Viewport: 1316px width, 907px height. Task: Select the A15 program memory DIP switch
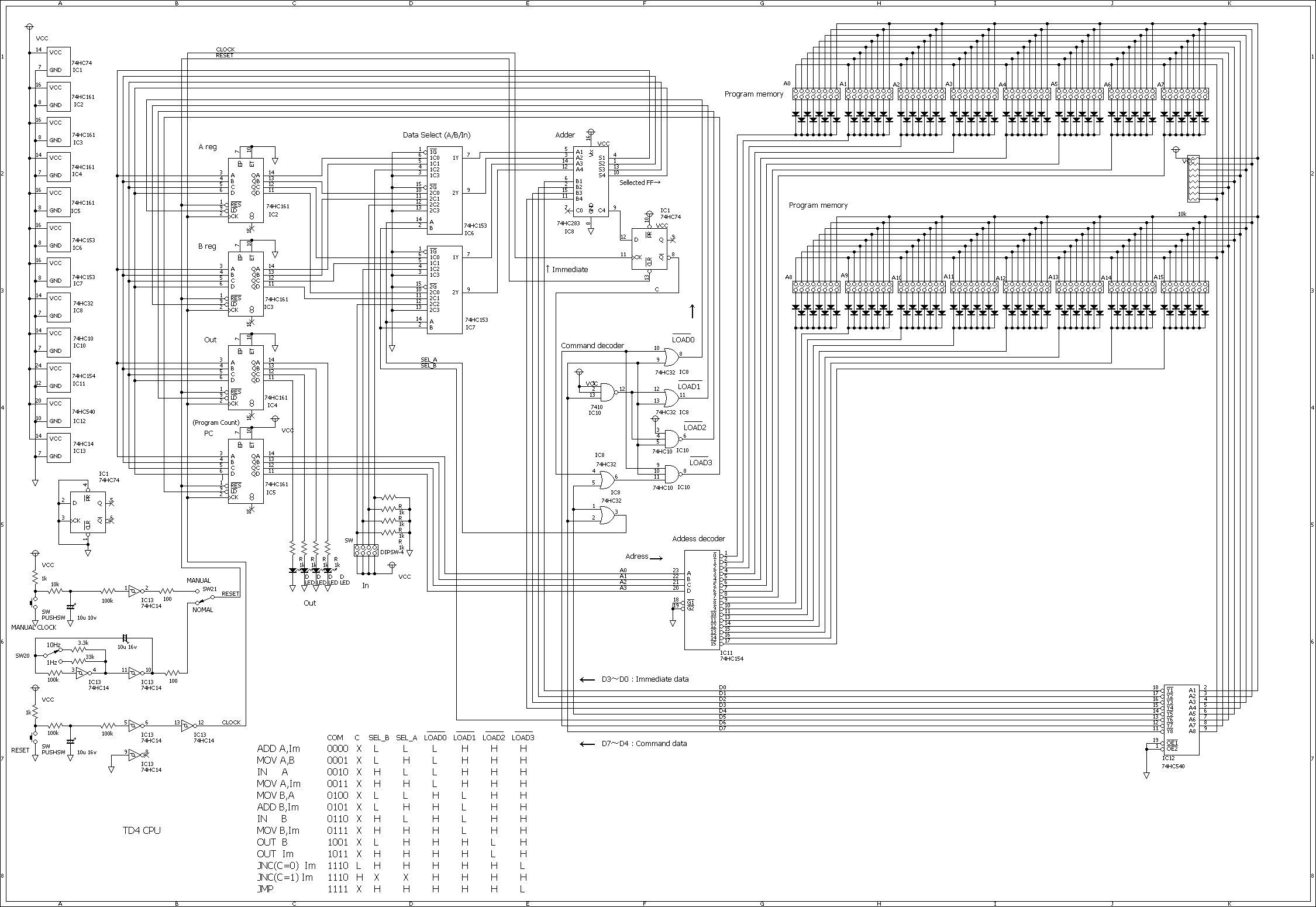pos(1184,287)
